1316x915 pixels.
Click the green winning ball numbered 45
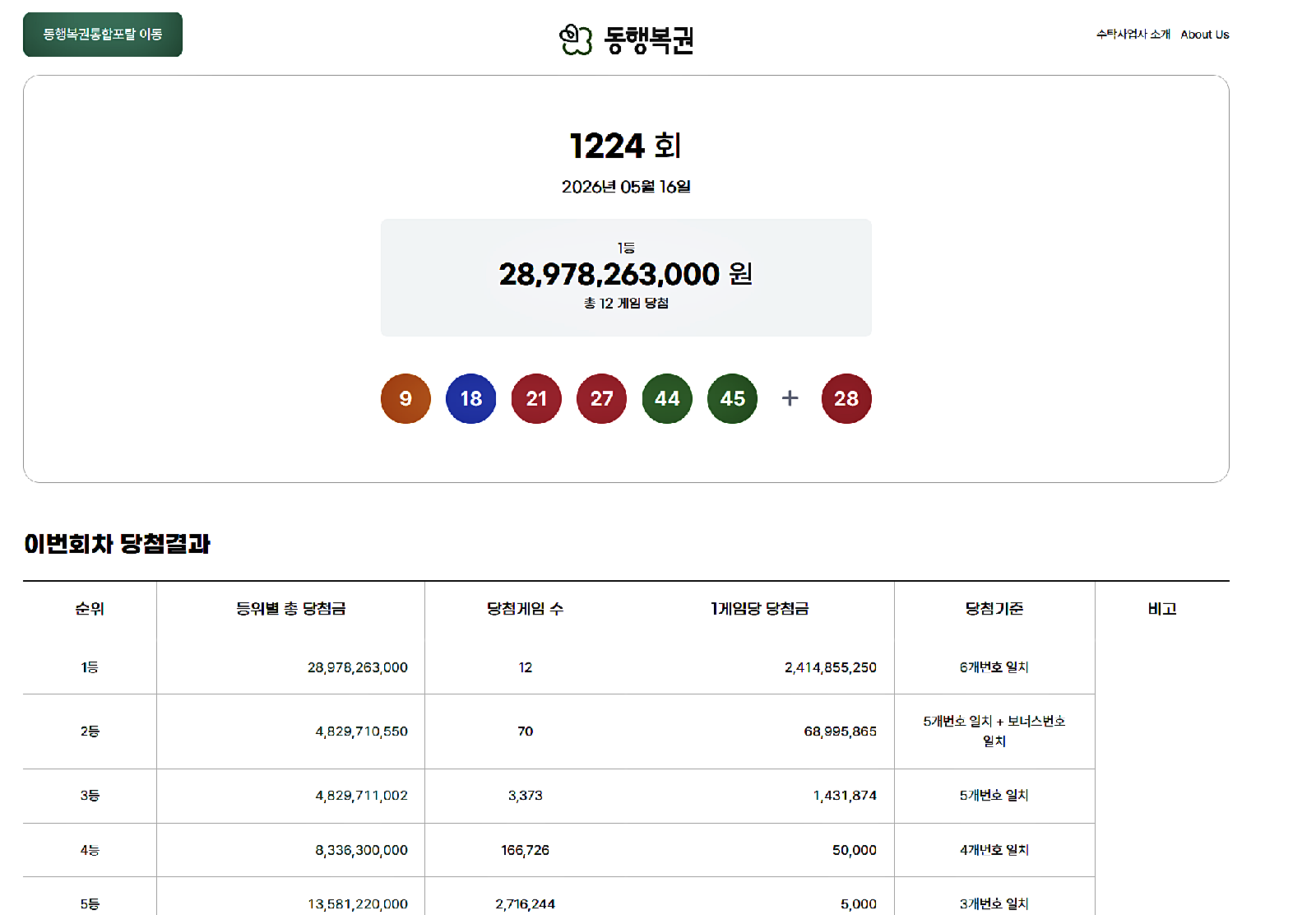click(733, 399)
